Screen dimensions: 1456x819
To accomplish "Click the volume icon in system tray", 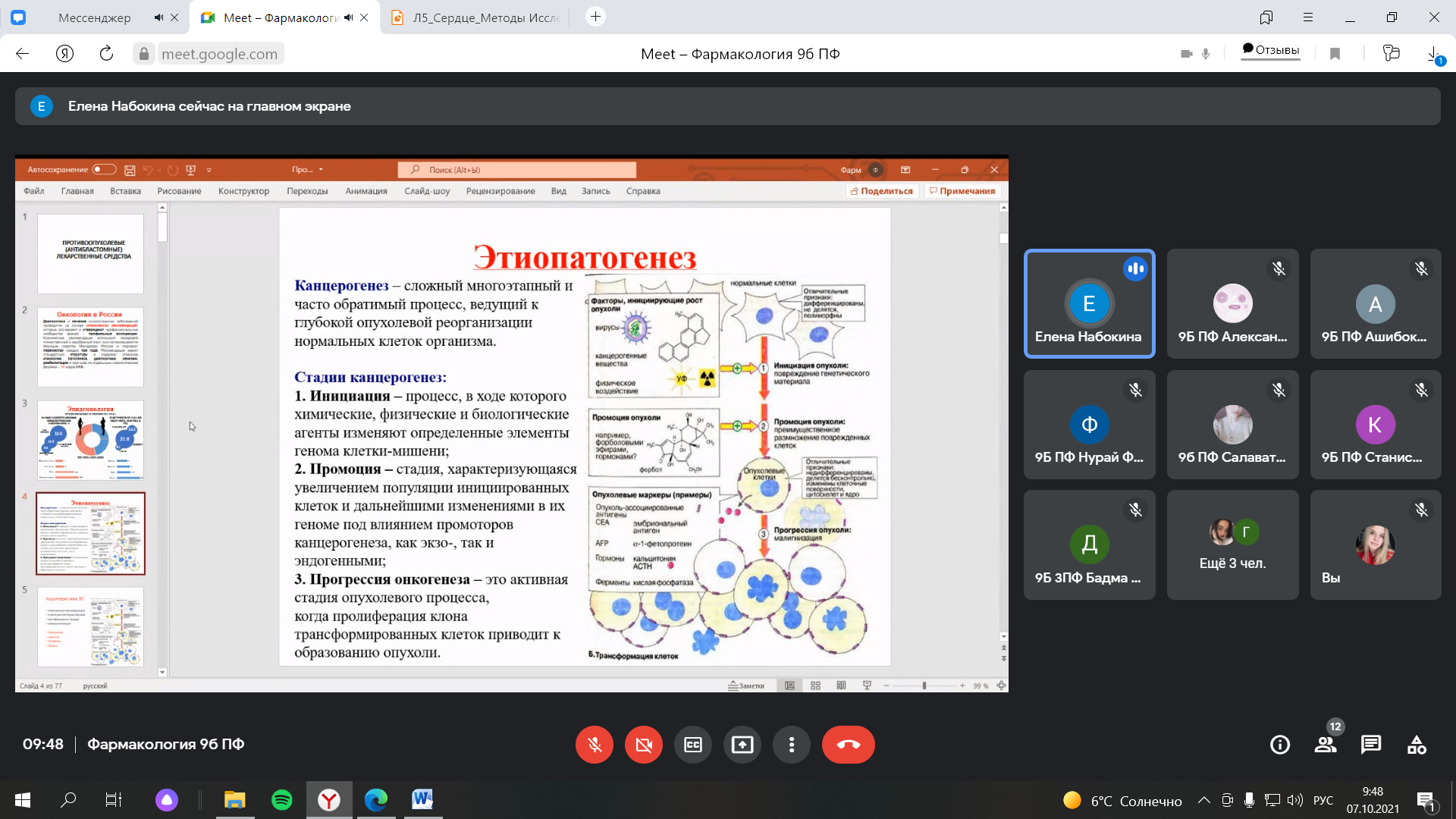I will pyautogui.click(x=1294, y=800).
